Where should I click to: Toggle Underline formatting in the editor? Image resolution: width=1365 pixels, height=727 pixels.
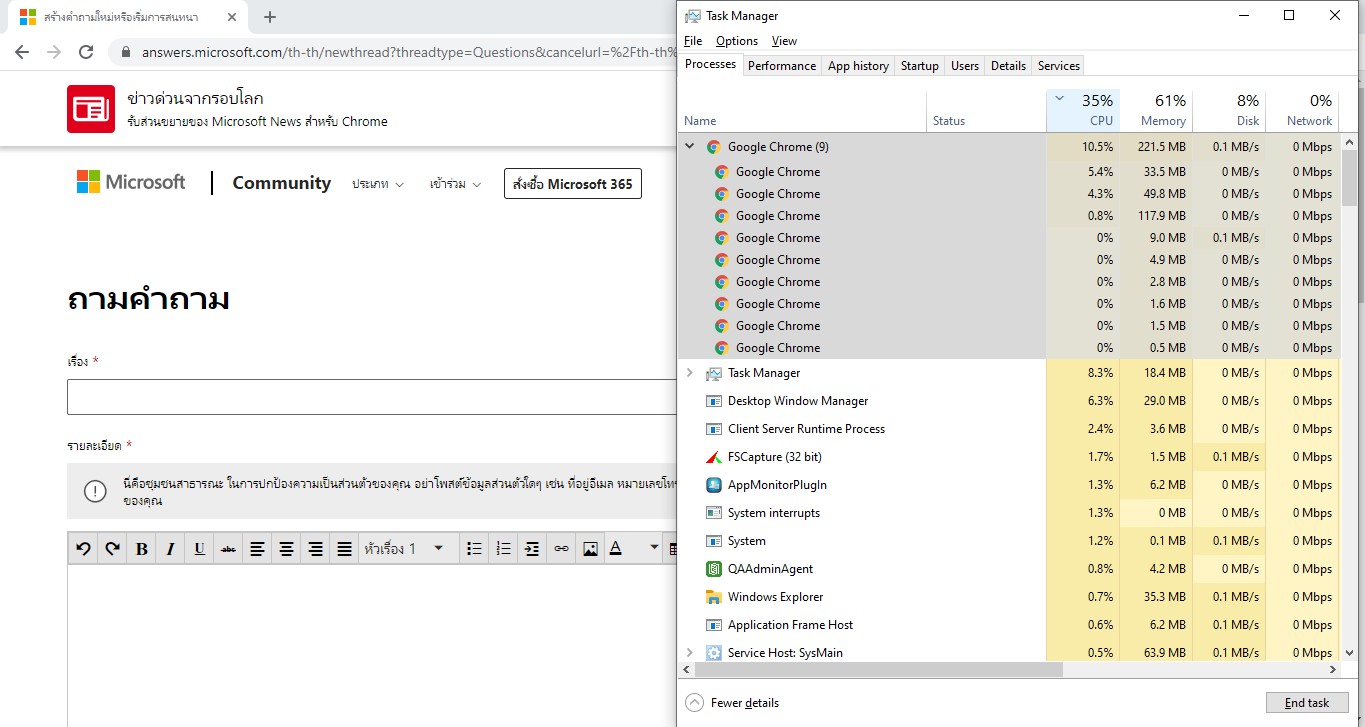point(199,548)
